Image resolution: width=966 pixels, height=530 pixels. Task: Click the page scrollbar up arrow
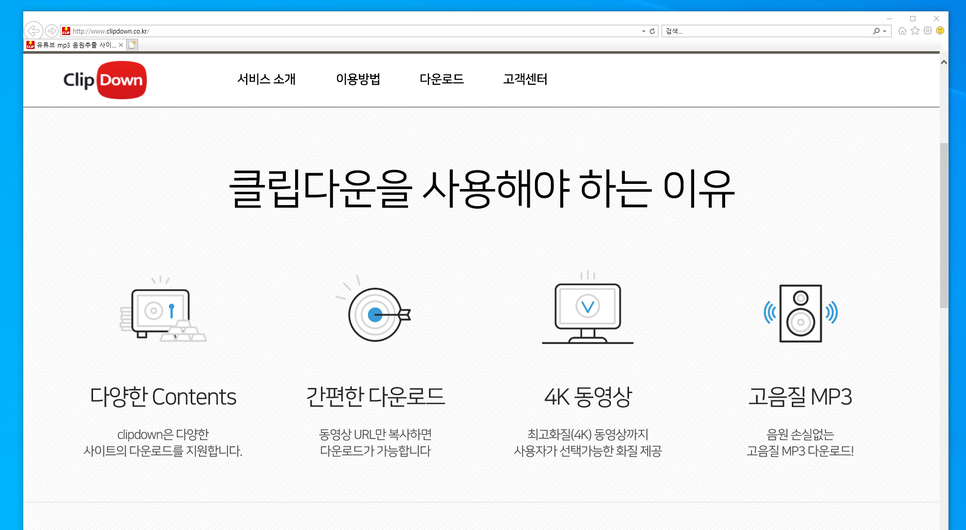[944, 62]
